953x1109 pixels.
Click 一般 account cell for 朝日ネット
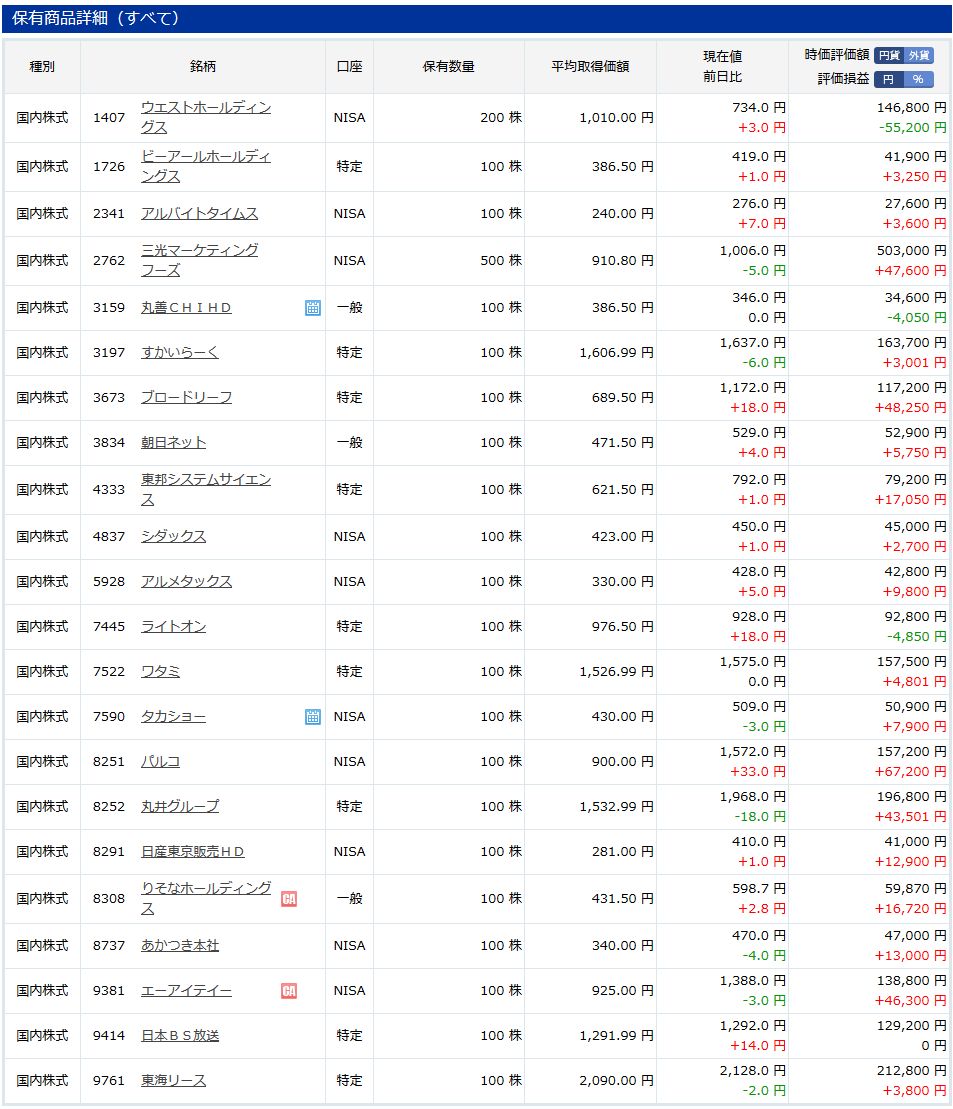click(x=350, y=442)
